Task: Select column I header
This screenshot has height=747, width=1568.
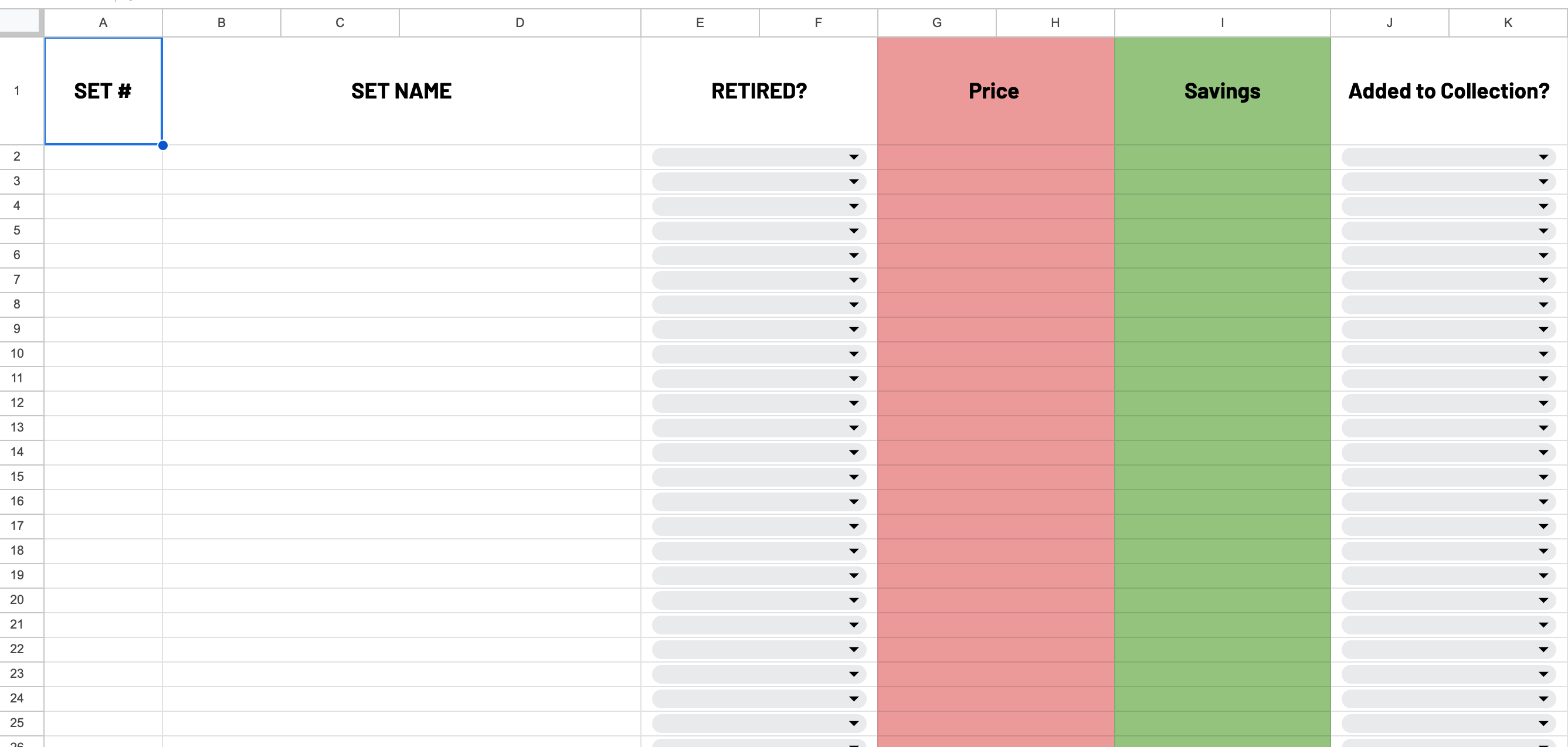Action: (1221, 22)
